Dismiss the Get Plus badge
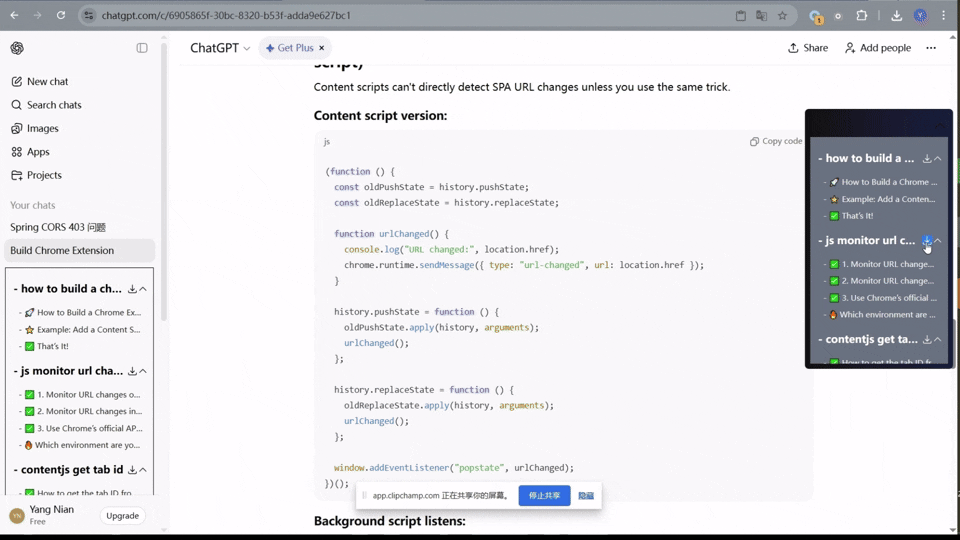This screenshot has width=960, height=540. [x=321, y=48]
